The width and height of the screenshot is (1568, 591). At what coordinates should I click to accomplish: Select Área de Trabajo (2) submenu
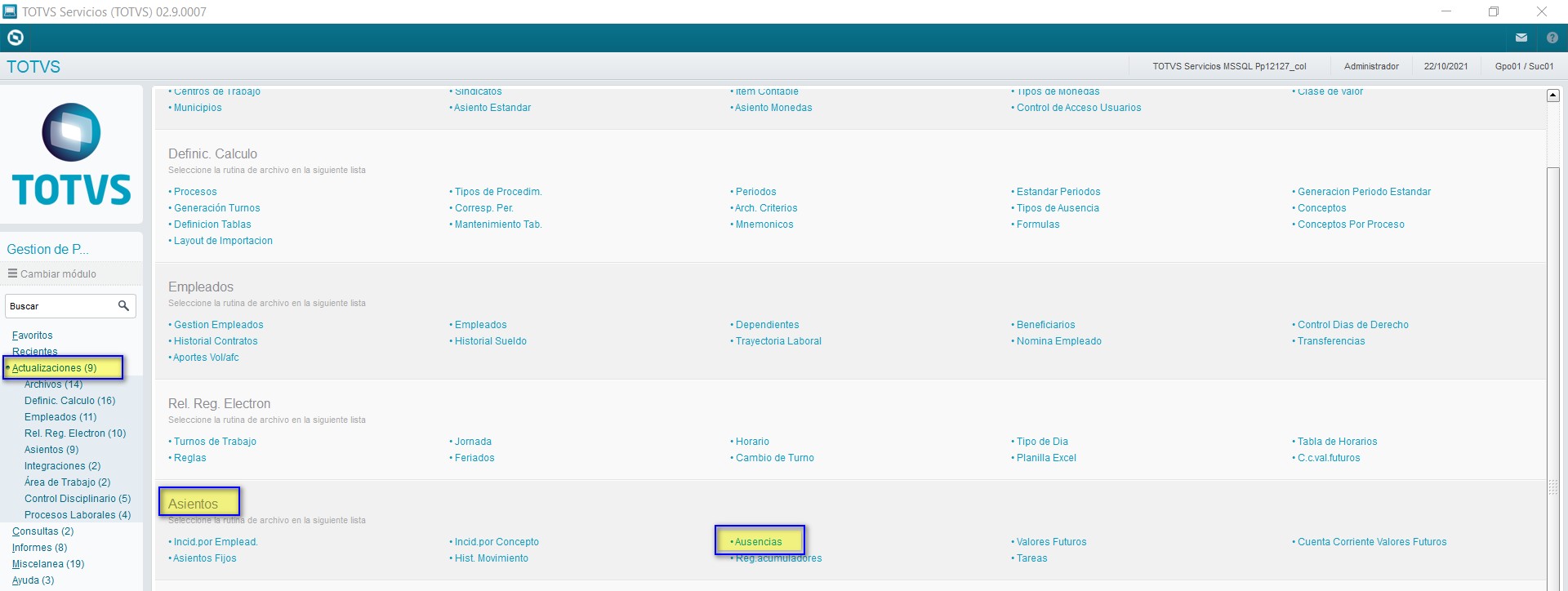click(x=67, y=482)
